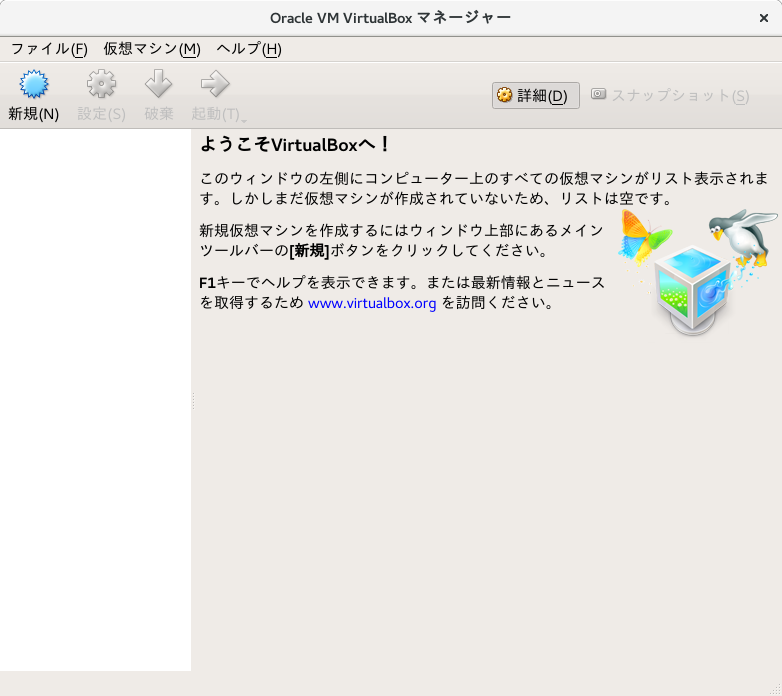Click the bold [新規] text in the instructions
The width and height of the screenshot is (782, 696).
click(x=309, y=250)
